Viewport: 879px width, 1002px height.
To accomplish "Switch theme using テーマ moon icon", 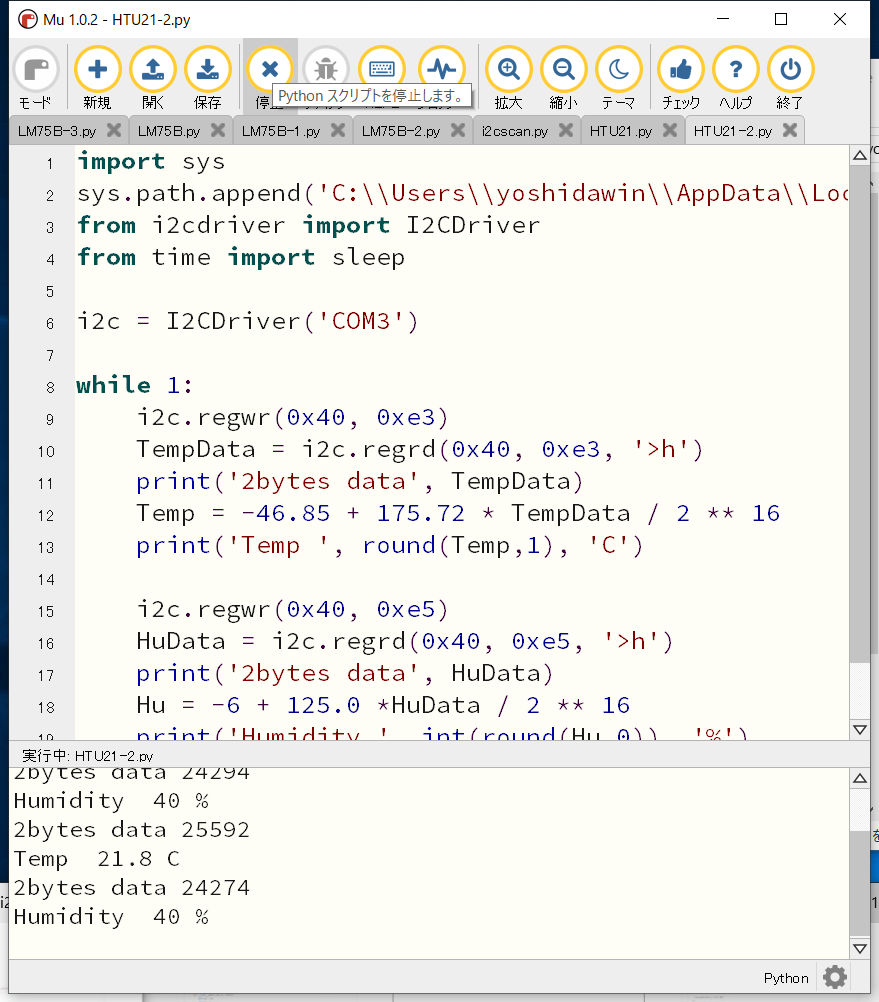I will pos(618,78).
